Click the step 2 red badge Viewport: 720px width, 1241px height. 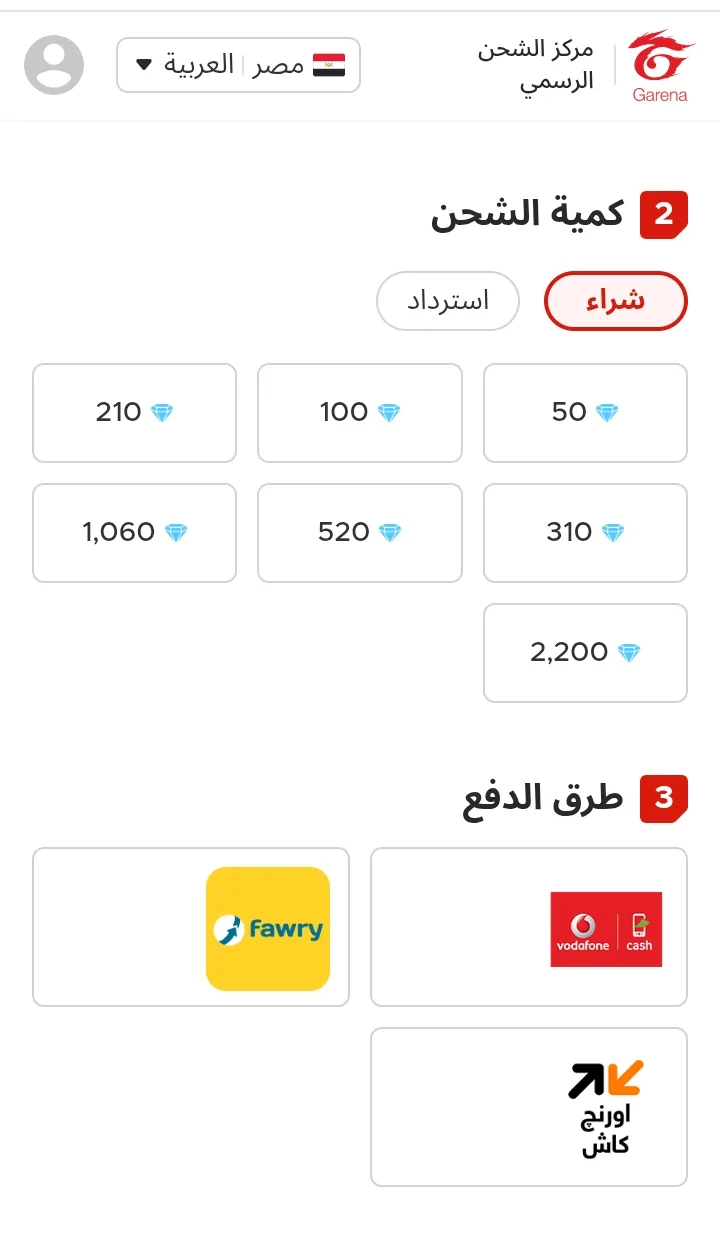pyautogui.click(x=664, y=214)
